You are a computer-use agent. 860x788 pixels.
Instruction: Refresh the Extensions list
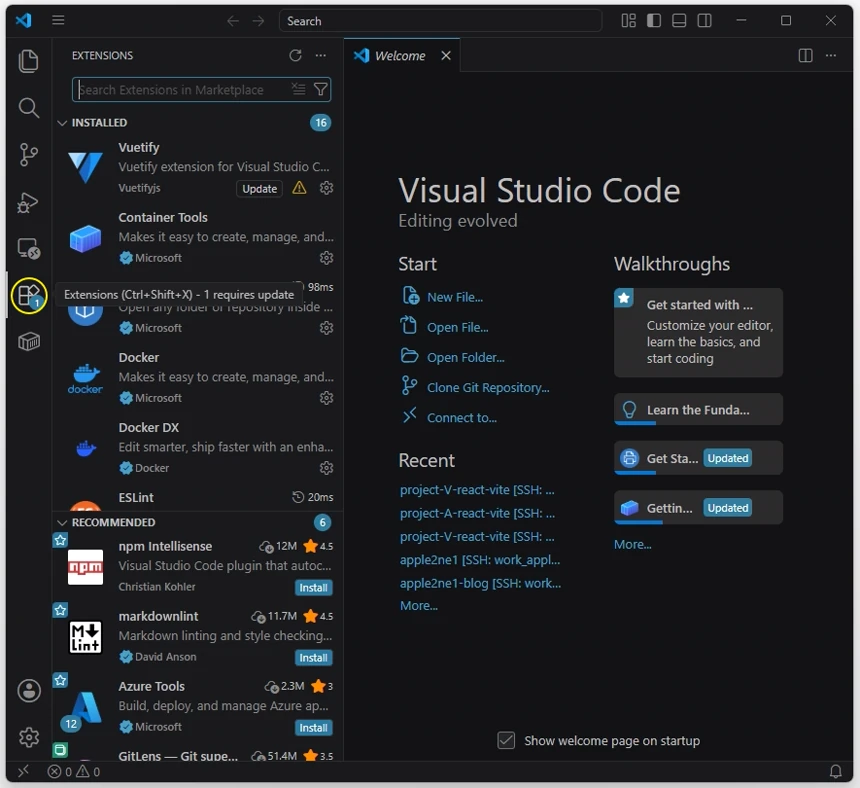[x=295, y=55]
